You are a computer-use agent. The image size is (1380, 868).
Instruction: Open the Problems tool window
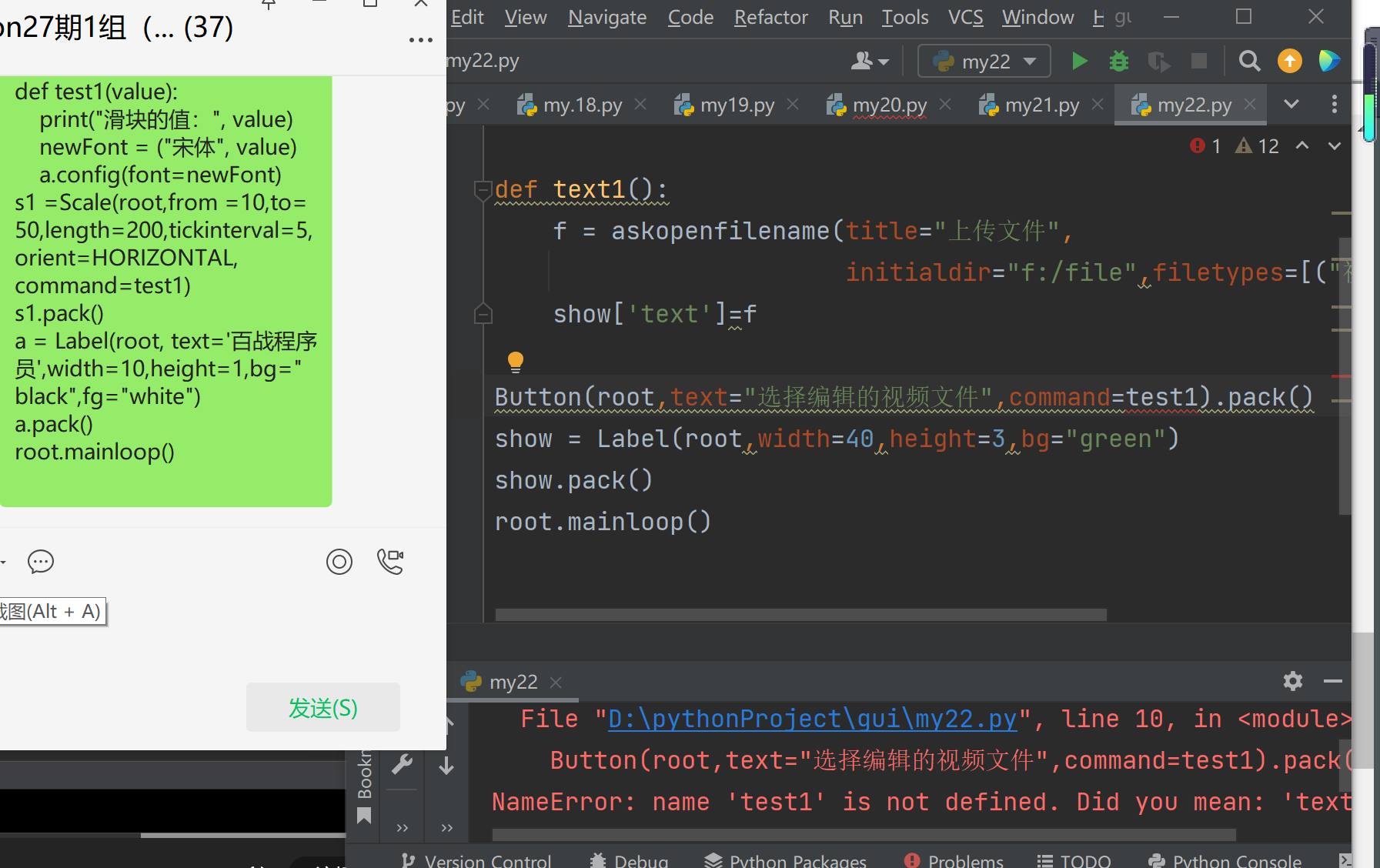point(954,860)
